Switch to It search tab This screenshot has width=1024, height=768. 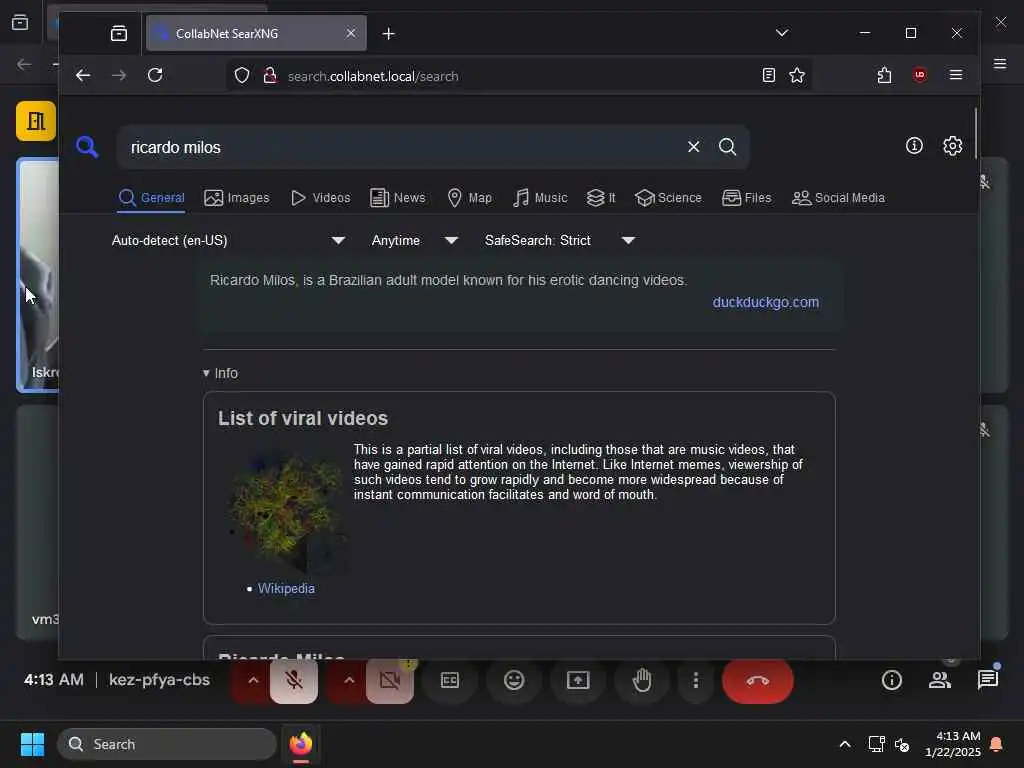point(601,198)
